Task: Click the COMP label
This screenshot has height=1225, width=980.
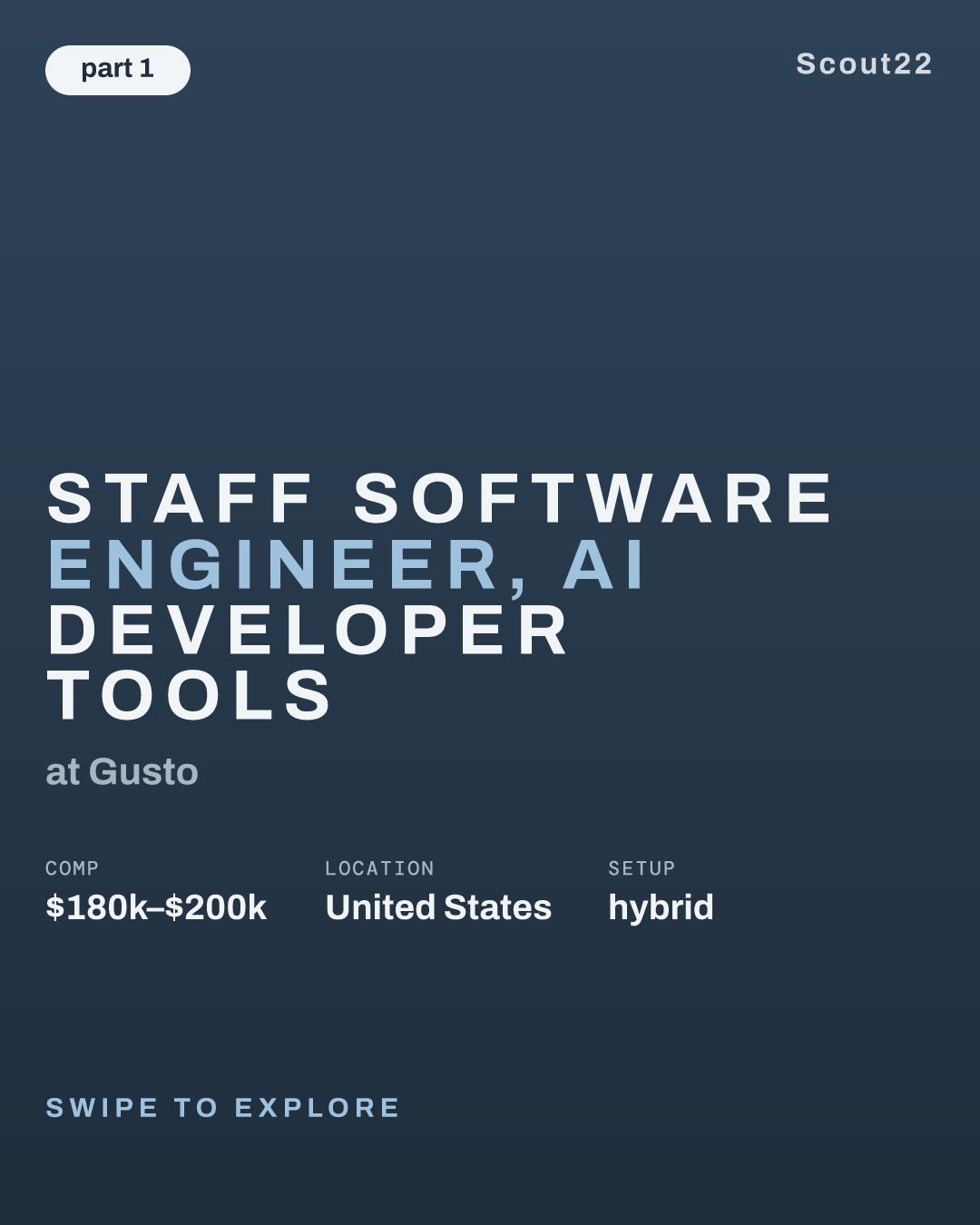Action: click(72, 868)
